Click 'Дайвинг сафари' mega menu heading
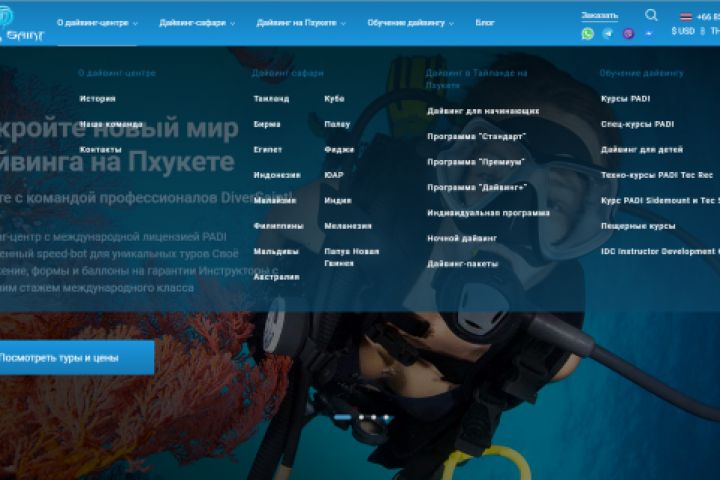 (x=287, y=73)
